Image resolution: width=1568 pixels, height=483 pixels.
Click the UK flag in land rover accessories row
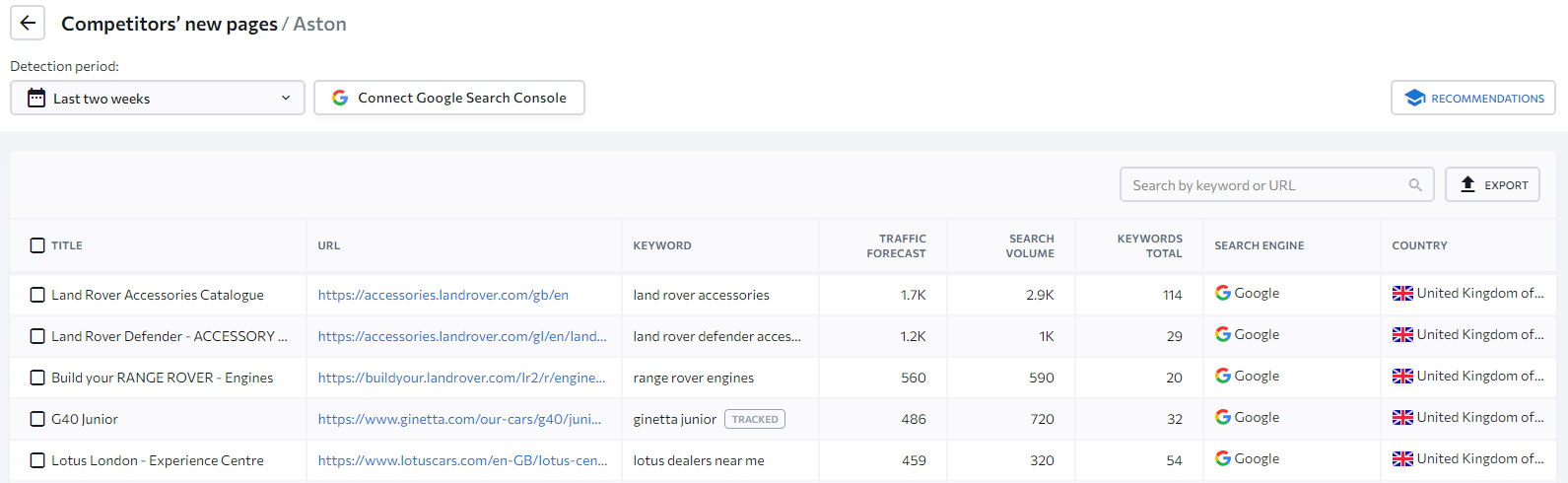(x=1402, y=293)
